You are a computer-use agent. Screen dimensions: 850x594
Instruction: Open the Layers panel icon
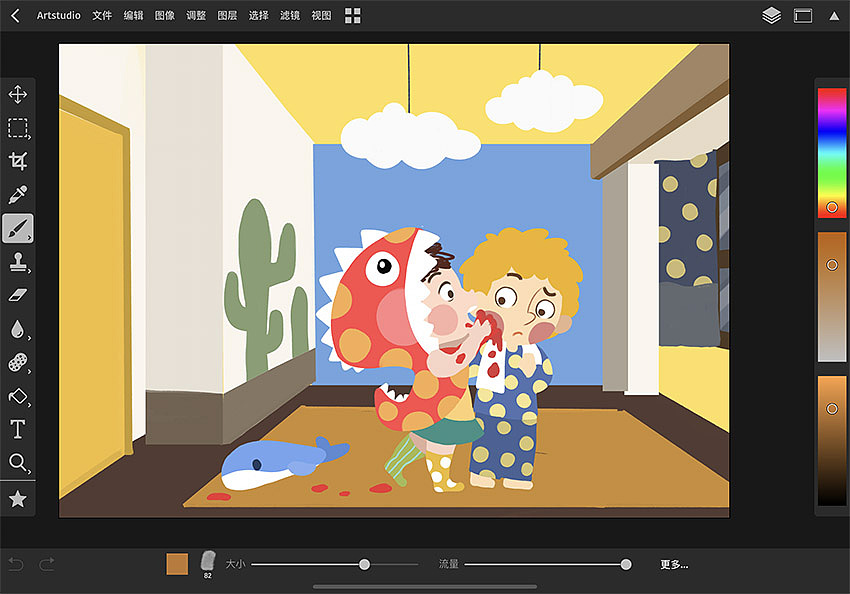770,15
